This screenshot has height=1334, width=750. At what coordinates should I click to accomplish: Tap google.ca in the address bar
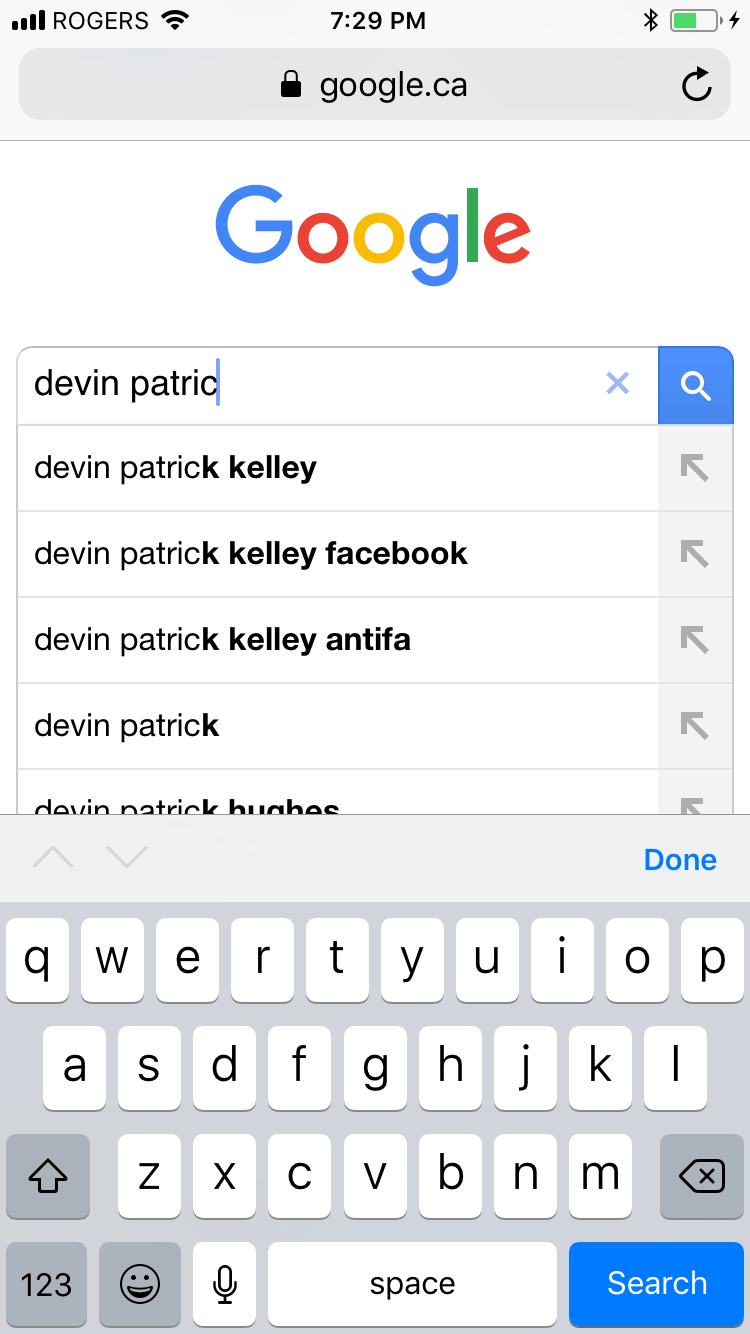coord(393,84)
